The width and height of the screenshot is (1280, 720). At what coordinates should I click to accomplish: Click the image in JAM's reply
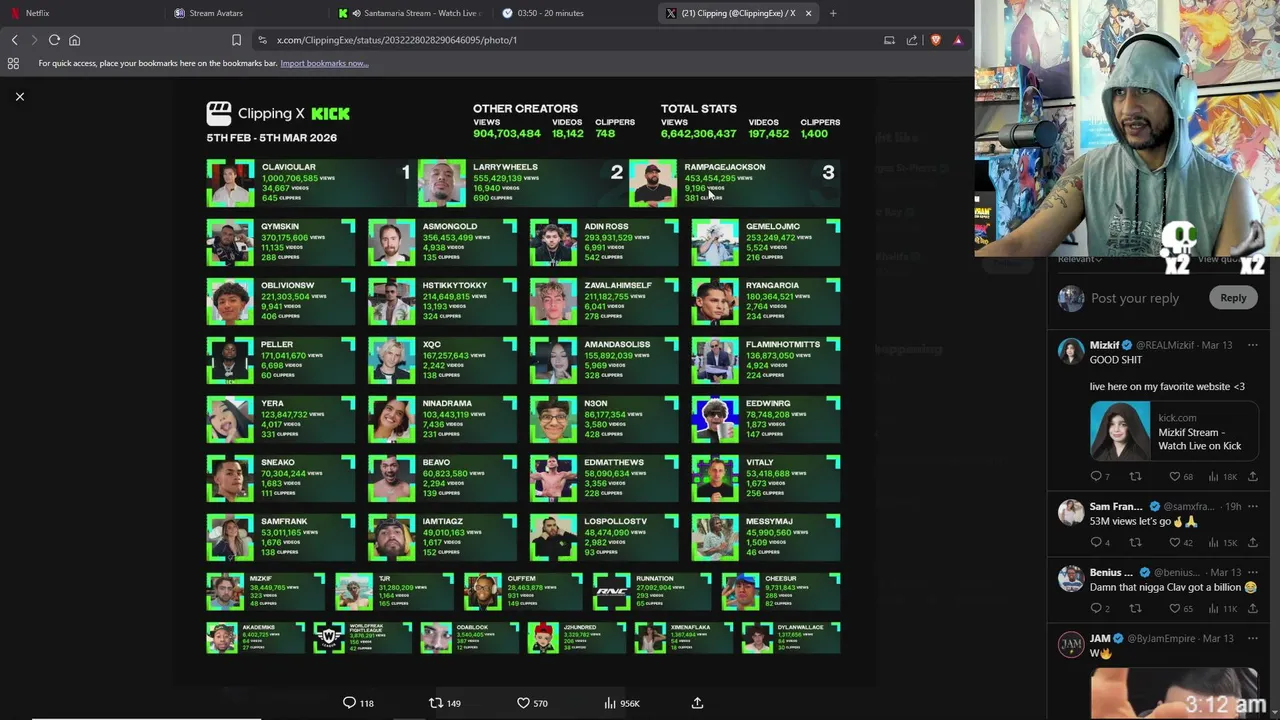pos(1174,692)
